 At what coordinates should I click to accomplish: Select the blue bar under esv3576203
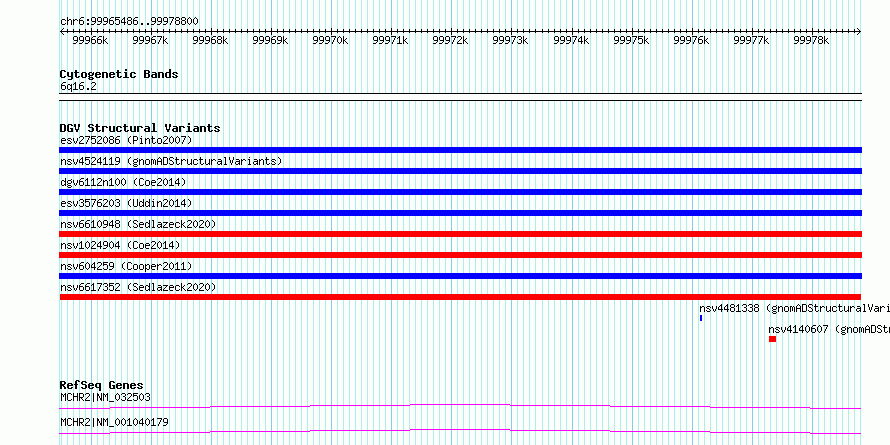460,213
